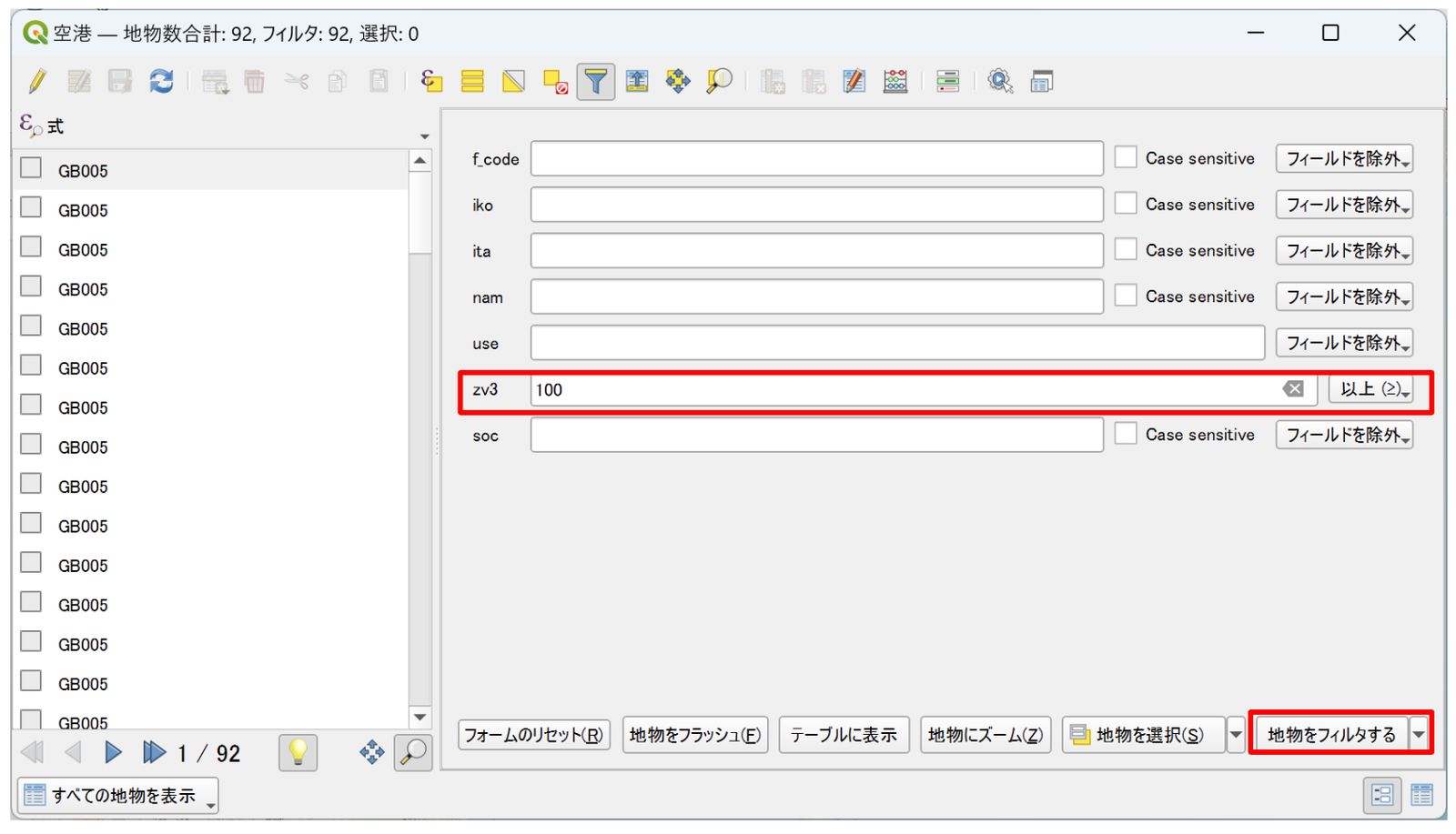
Task: Click the delete selected features trash icon
Action: coord(254,82)
